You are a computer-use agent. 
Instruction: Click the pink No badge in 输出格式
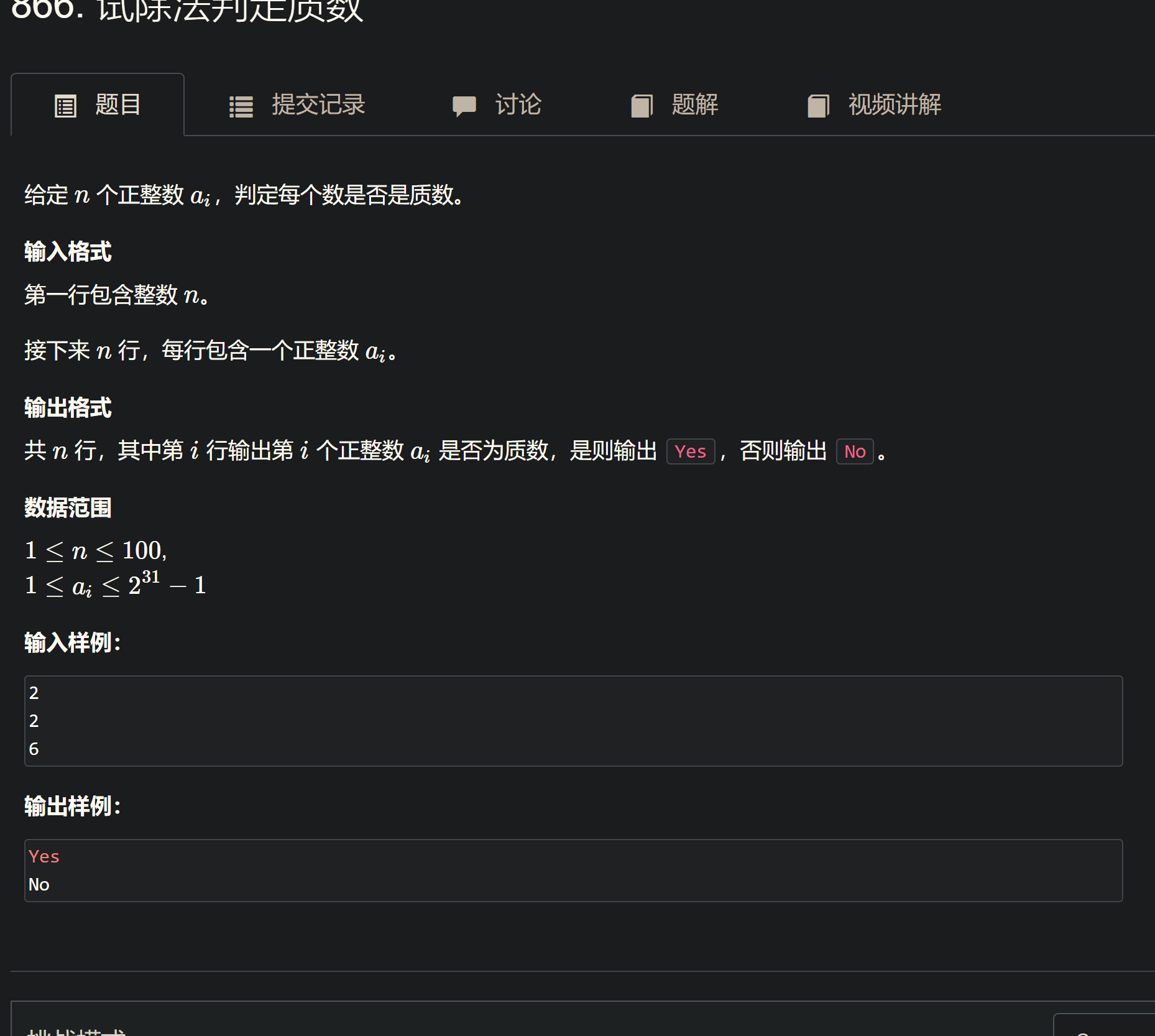pos(854,451)
